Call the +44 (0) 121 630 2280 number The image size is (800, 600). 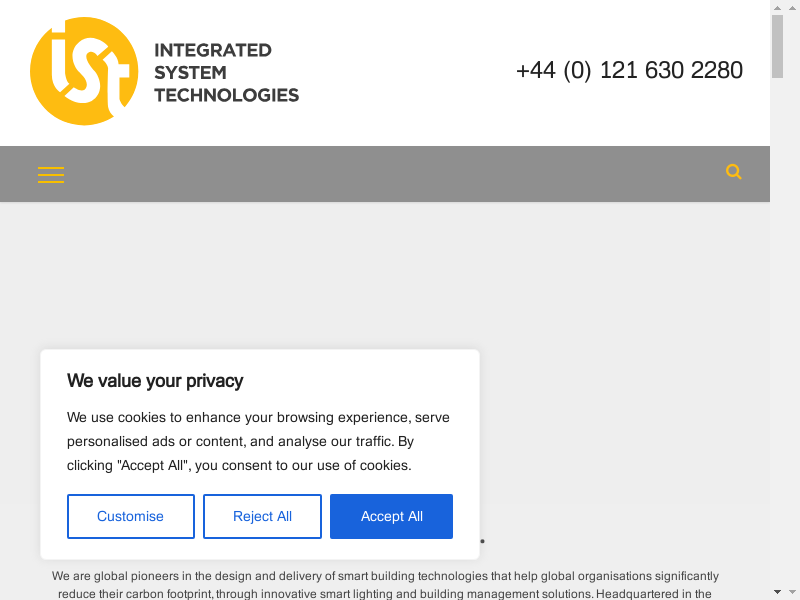click(x=629, y=70)
